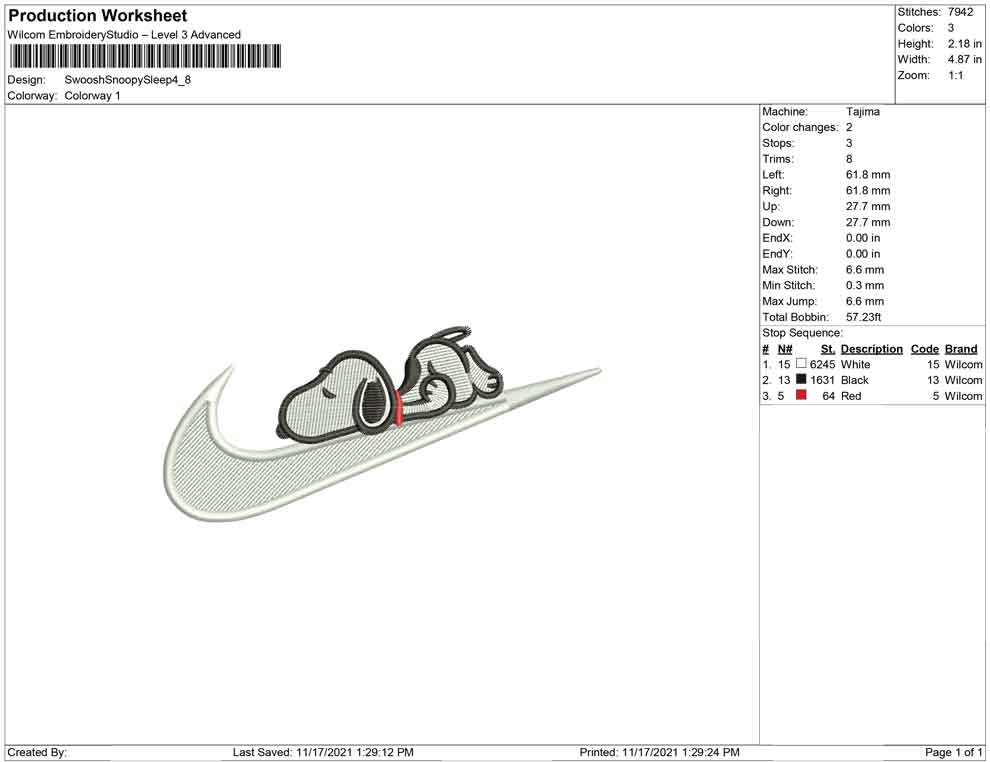Click the Height value '2.18 in'

[x=965, y=44]
